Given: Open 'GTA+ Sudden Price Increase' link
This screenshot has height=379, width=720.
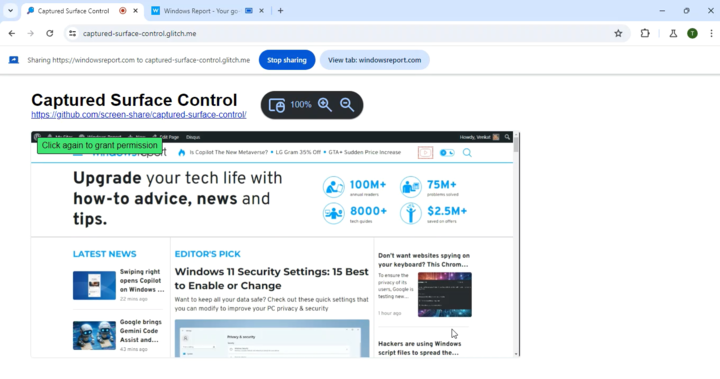Looking at the screenshot, I should tap(365, 152).
